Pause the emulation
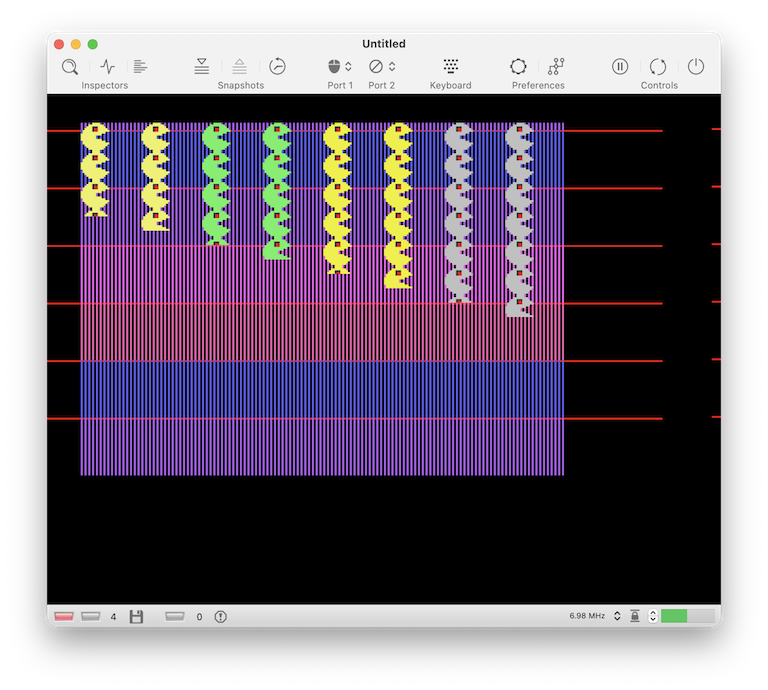Image resolution: width=768 pixels, height=690 pixels. point(620,67)
